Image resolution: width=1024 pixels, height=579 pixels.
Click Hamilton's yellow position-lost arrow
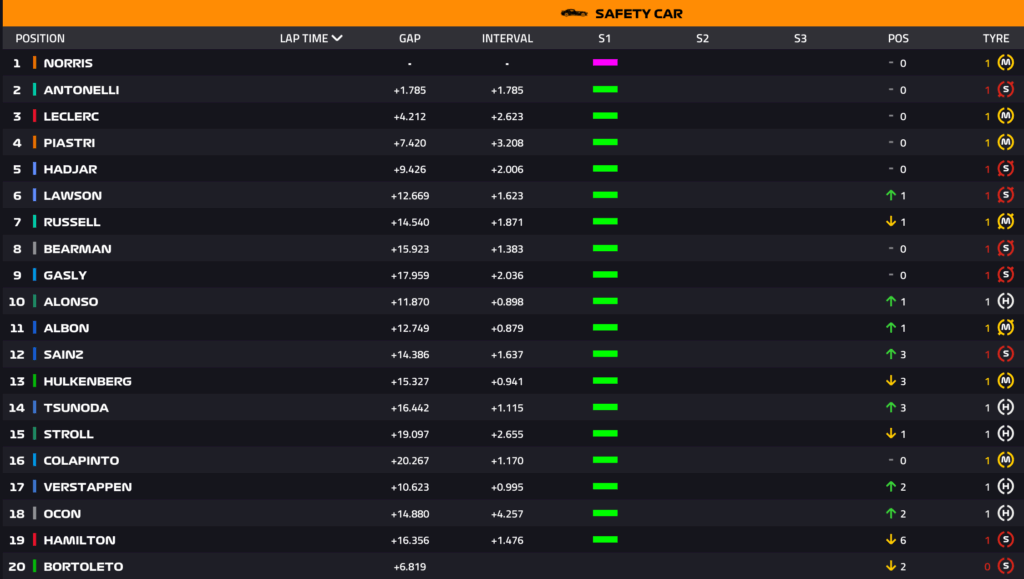coord(890,540)
